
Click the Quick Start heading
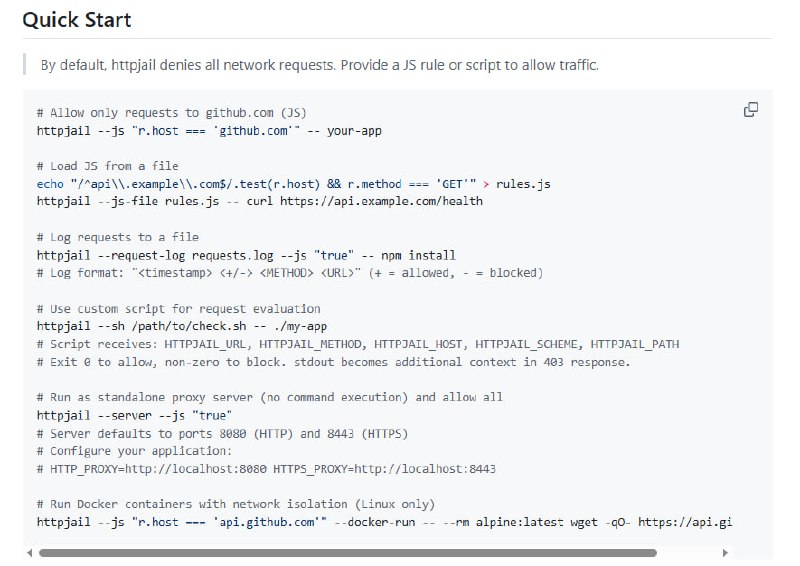click(77, 20)
